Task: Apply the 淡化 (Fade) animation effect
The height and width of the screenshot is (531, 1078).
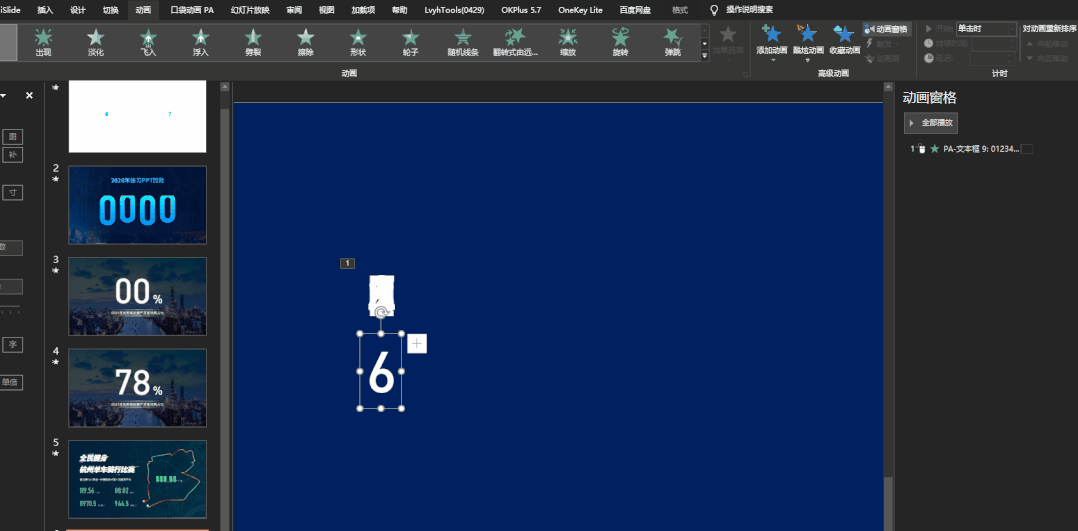Action: click(95, 41)
